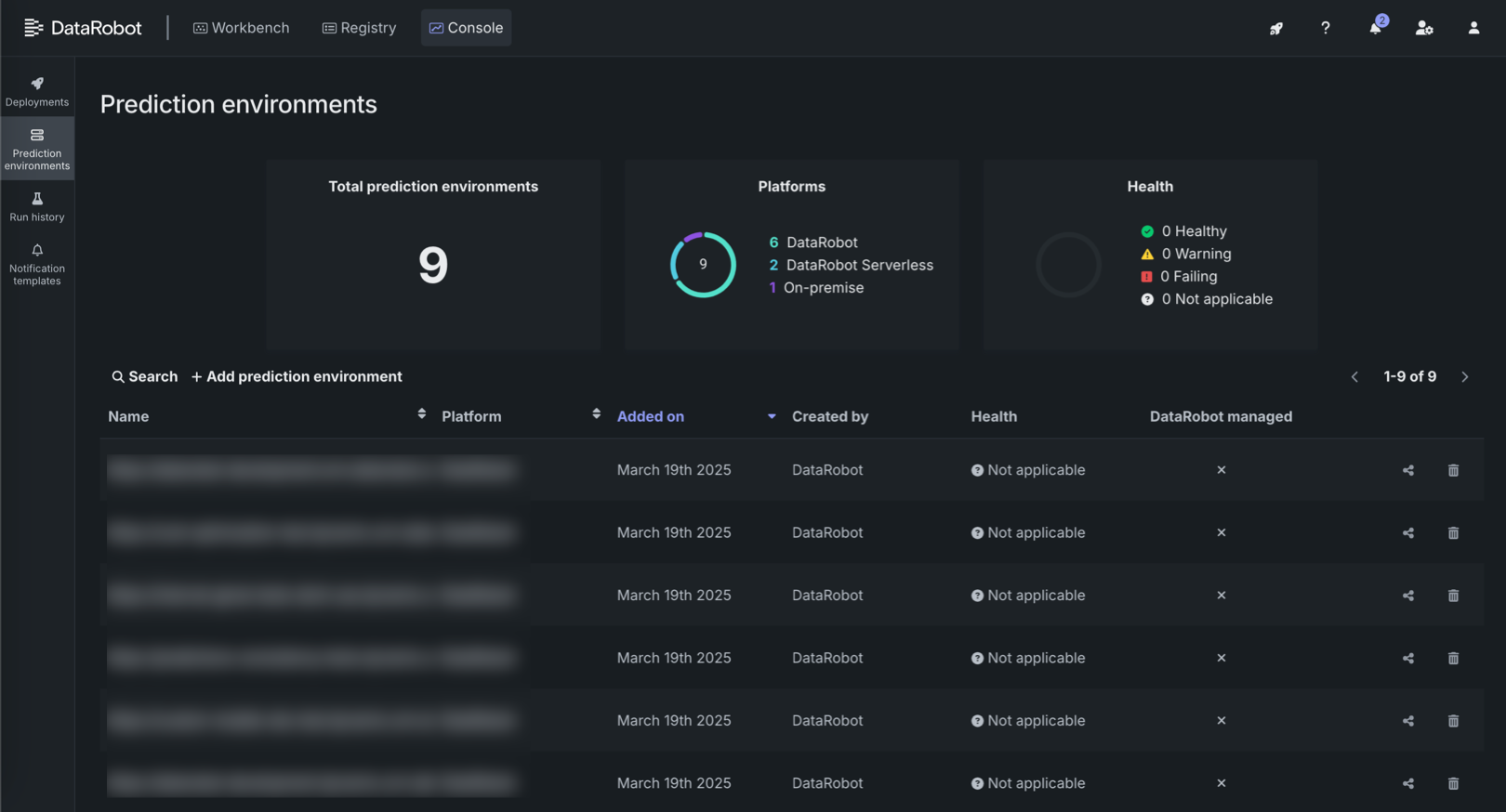Click Add prediction environment button
Screen dimensions: 1506x812
pyautogui.click(x=297, y=376)
